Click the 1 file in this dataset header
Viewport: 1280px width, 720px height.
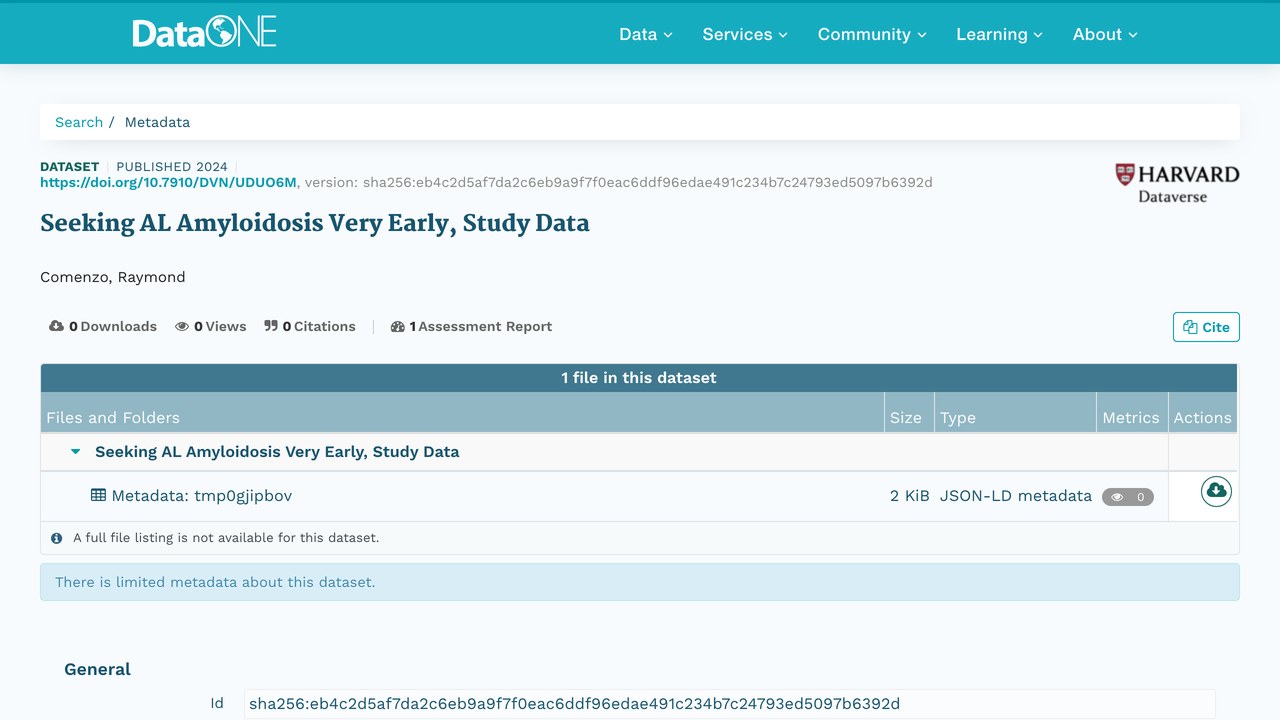point(639,378)
